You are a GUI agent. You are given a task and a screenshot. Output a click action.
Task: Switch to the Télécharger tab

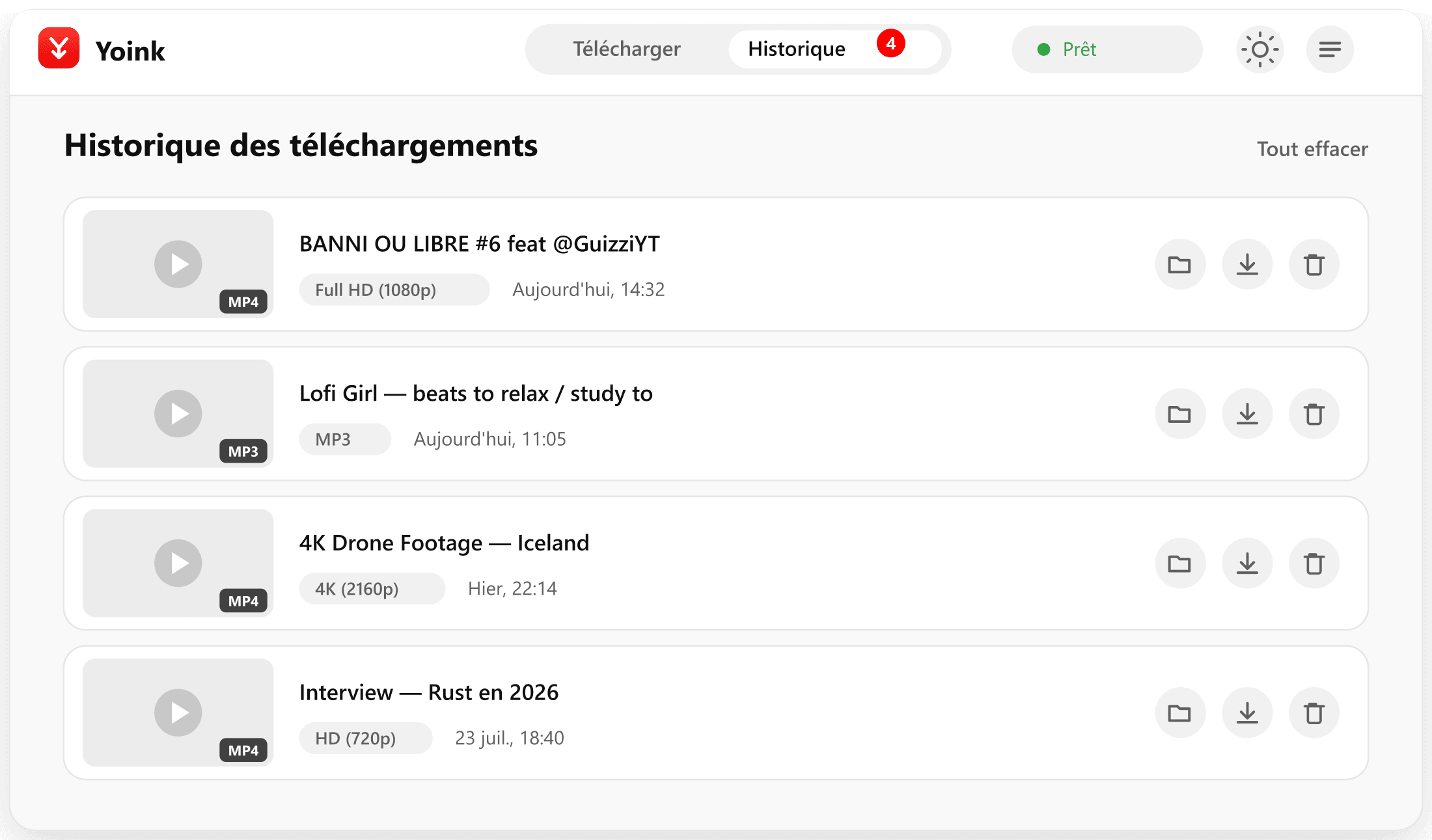pyautogui.click(x=627, y=49)
